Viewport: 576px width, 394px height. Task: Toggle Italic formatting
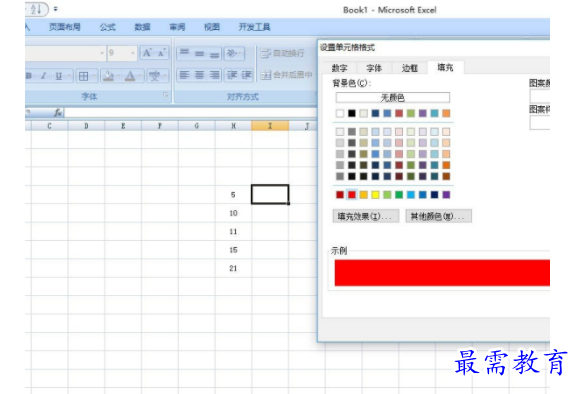point(43,76)
